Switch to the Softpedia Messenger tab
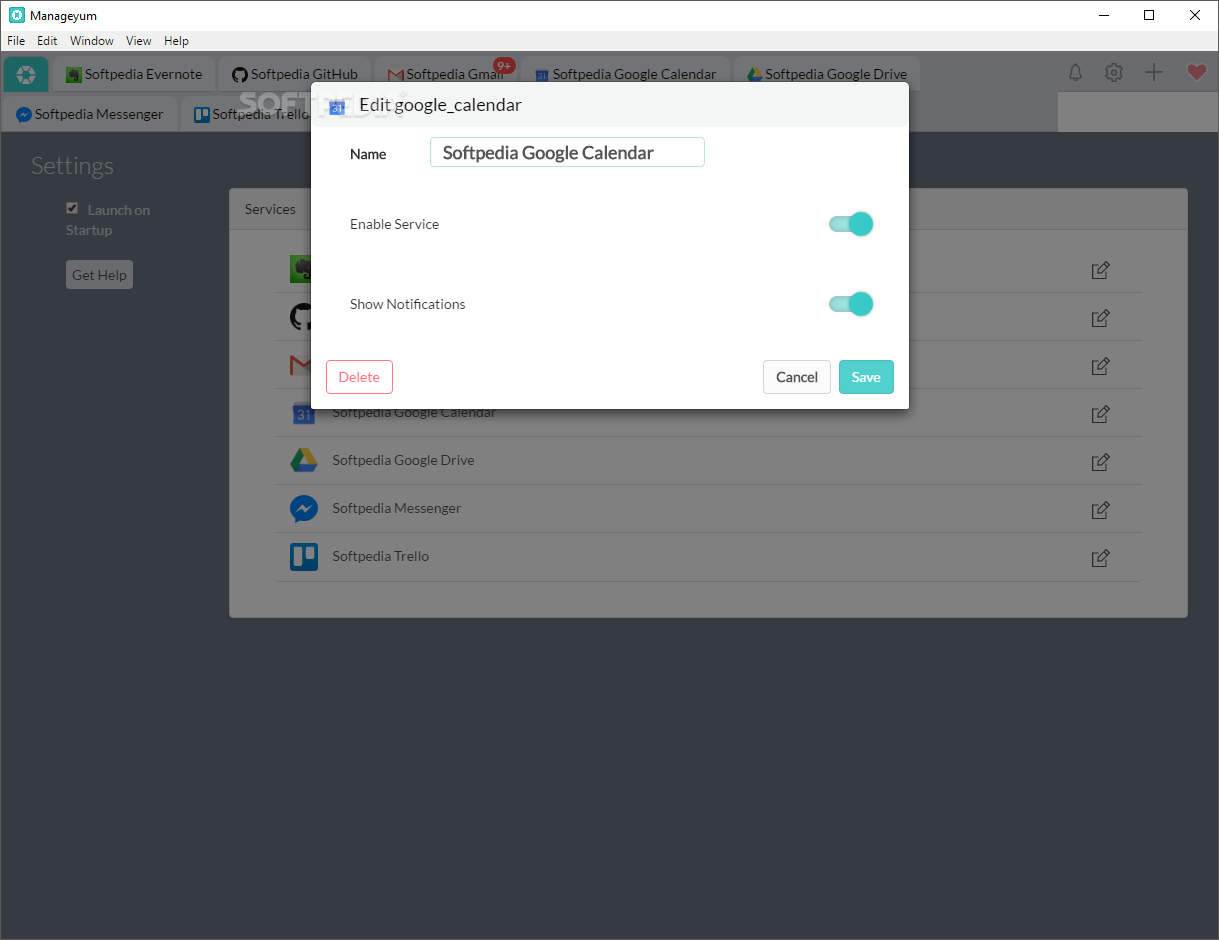 click(90, 114)
